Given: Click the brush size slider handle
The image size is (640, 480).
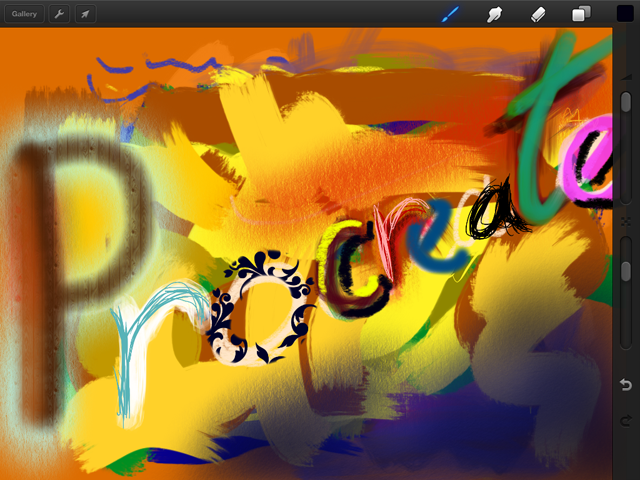Looking at the screenshot, I should click(626, 102).
